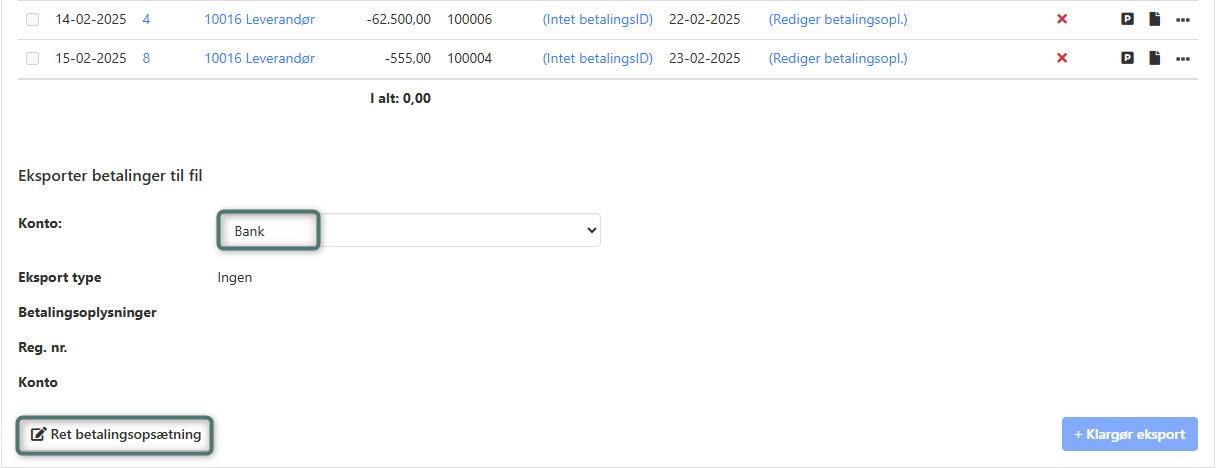
Task: Open 10016 Leverandør on the -62.500,00 row
Action: pos(259,19)
